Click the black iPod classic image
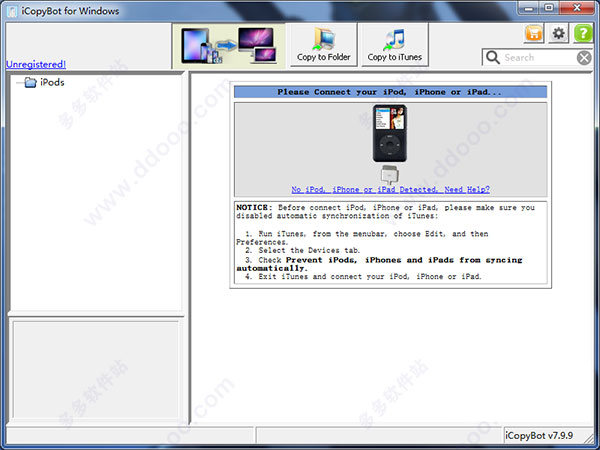The height and width of the screenshot is (450, 600). [390, 133]
